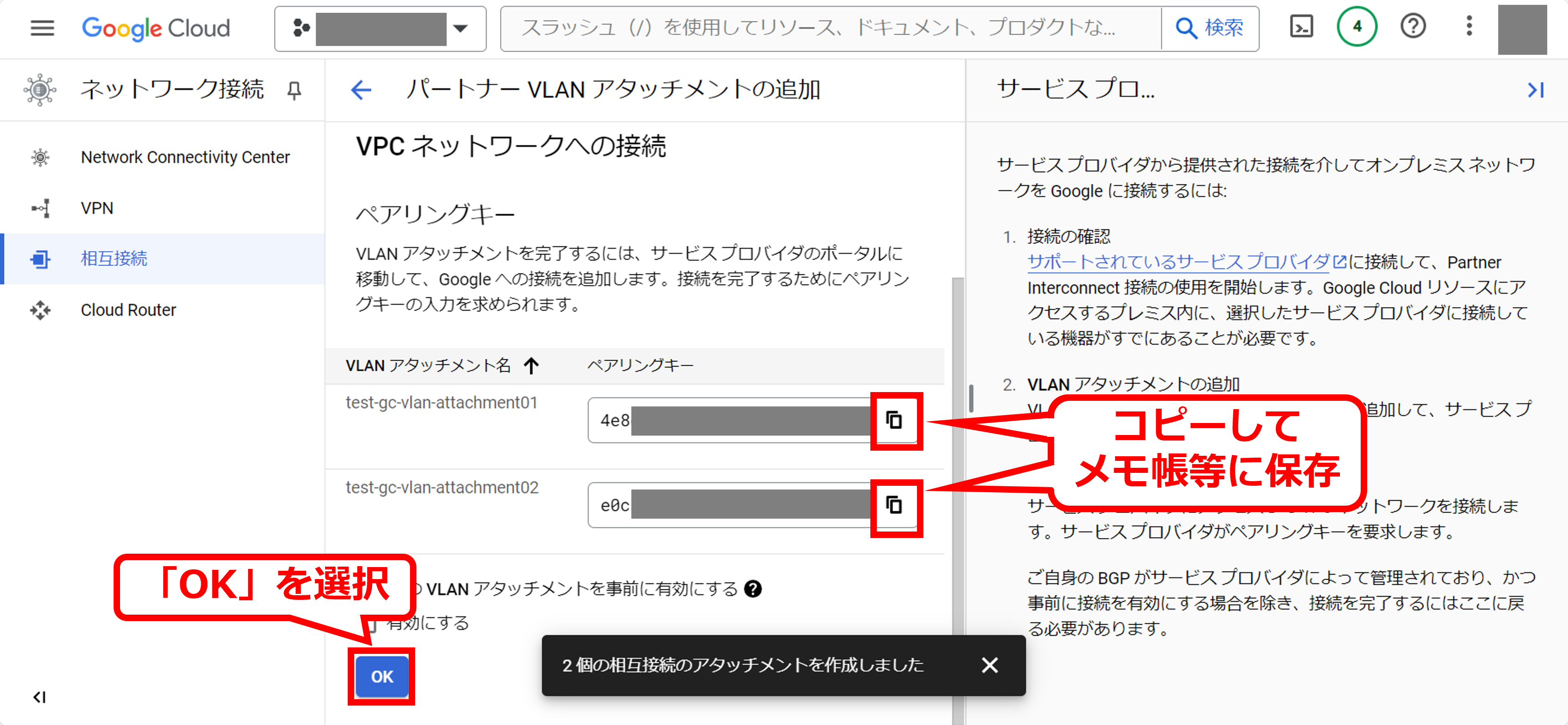
Task: Click the blue OK button
Action: [x=382, y=677]
